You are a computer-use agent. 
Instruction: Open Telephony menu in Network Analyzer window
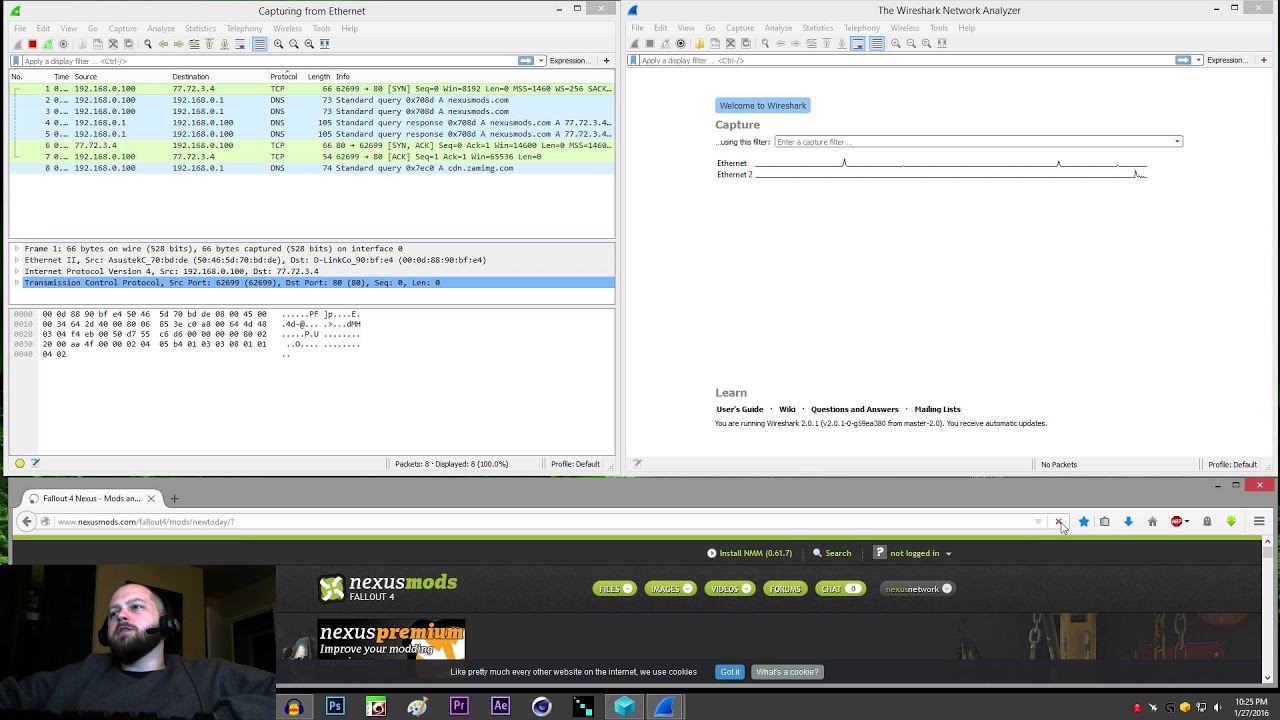pos(862,28)
